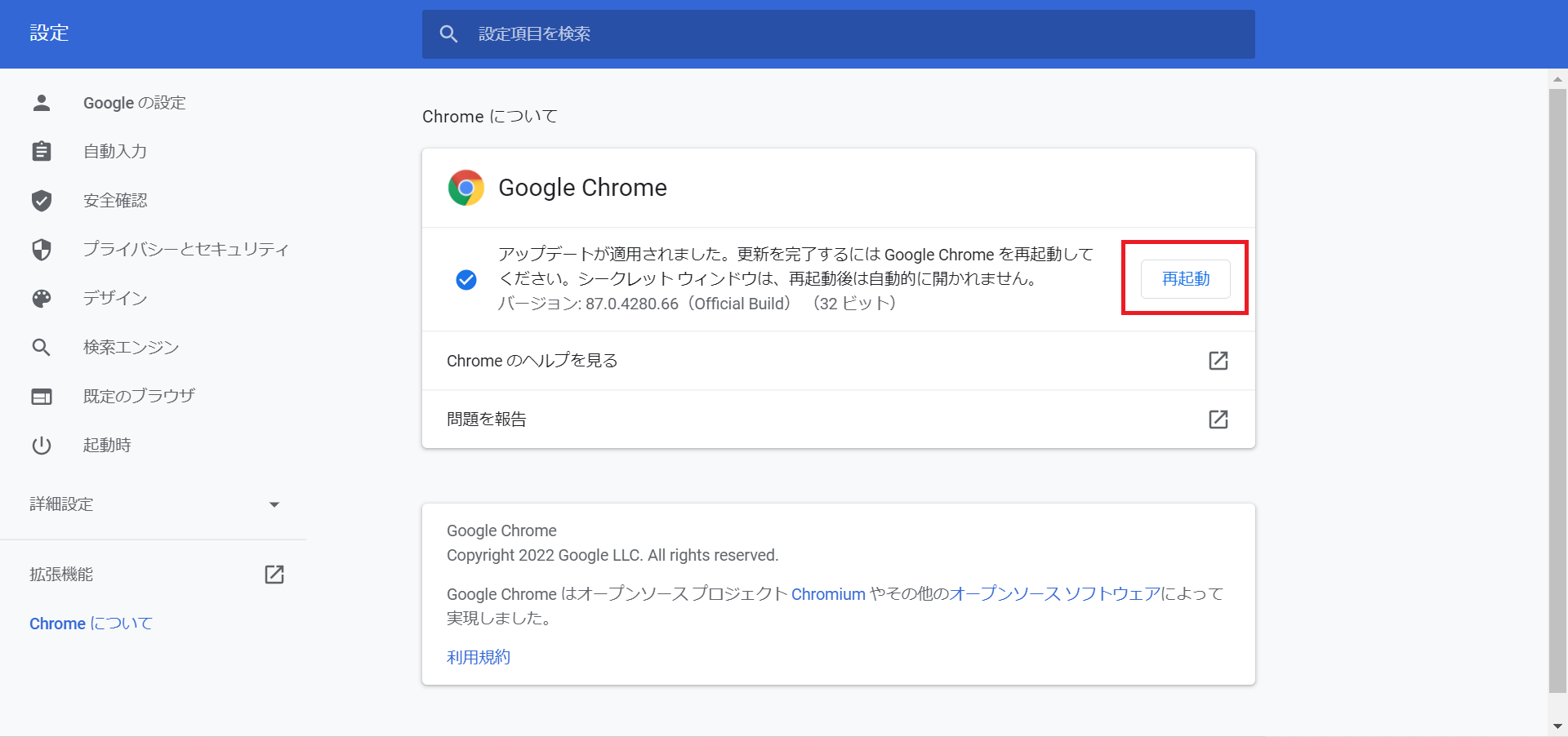The image size is (1568, 737).
Task: Open 問題を報告 row
Action: pos(838,420)
